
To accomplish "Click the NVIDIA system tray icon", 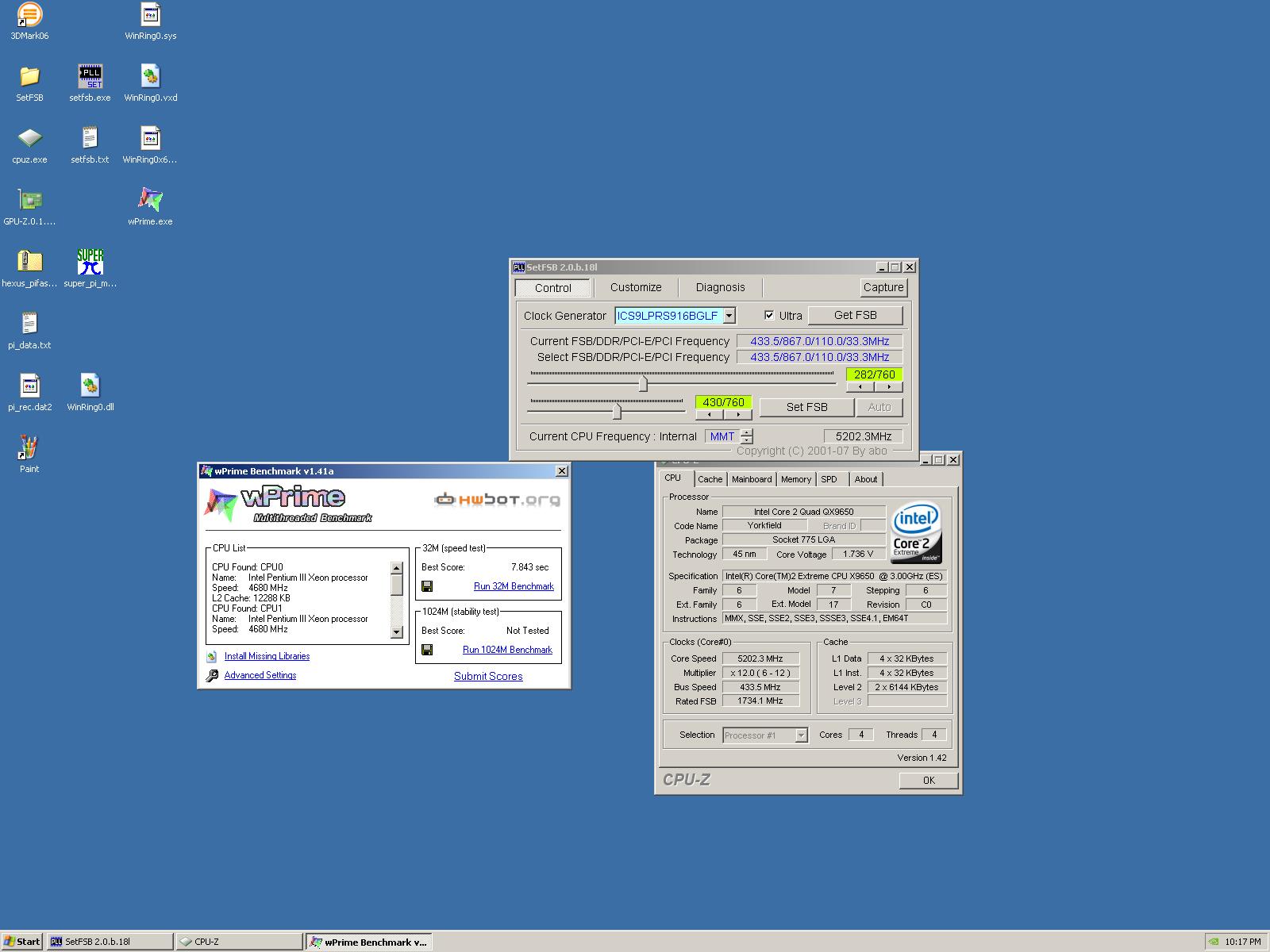I will pos(1214,942).
